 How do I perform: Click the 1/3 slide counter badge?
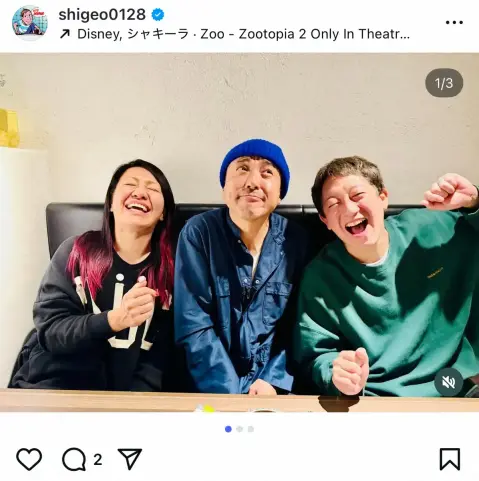(444, 83)
